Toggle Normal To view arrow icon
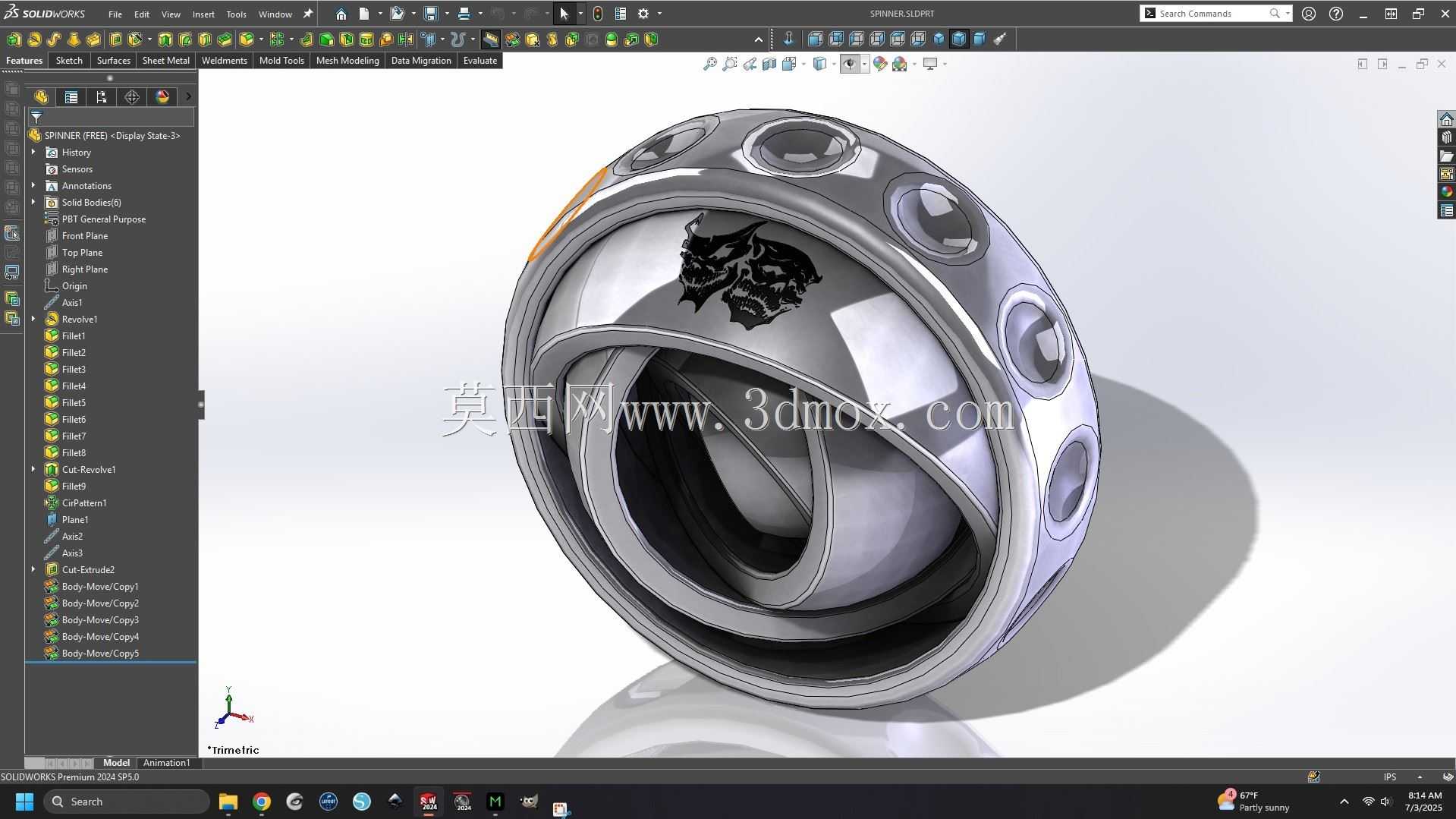The image size is (1456, 819). pyautogui.click(x=788, y=39)
